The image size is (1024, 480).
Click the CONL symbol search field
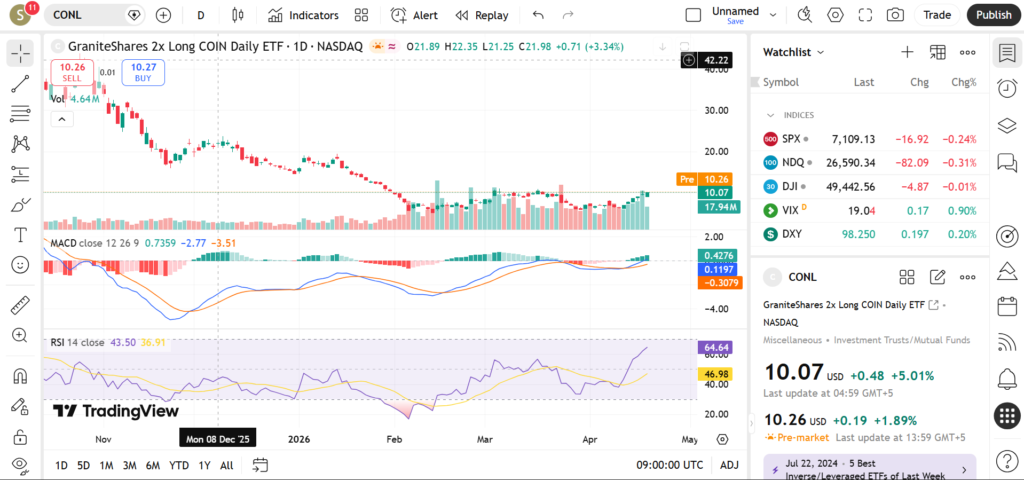tap(88, 15)
